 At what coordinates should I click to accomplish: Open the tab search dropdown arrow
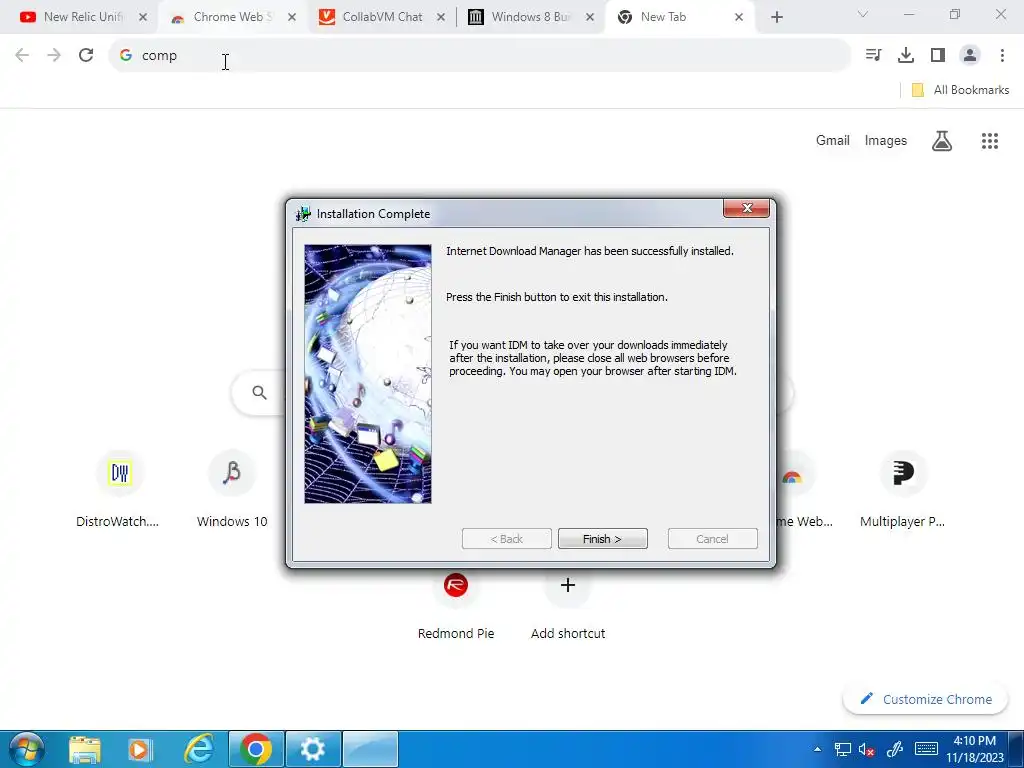[863, 14]
